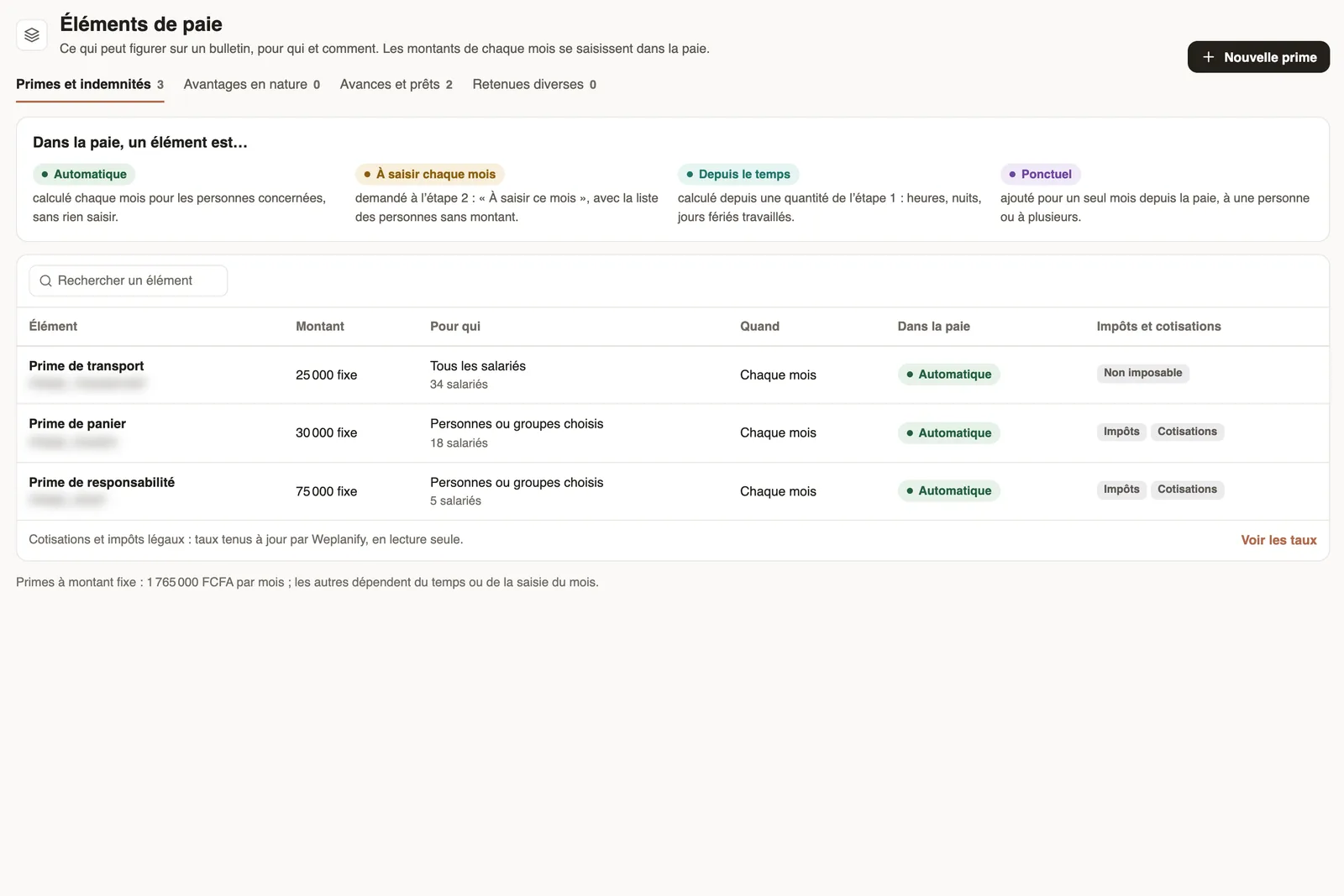This screenshot has height=896, width=1344.
Task: Click the Élément column header
Action: click(x=53, y=327)
